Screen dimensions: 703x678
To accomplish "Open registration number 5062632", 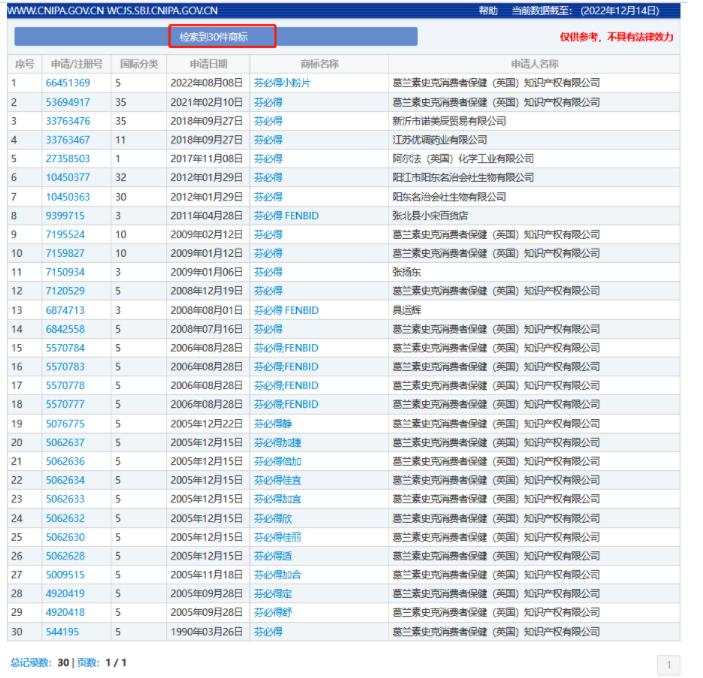I will [65, 518].
